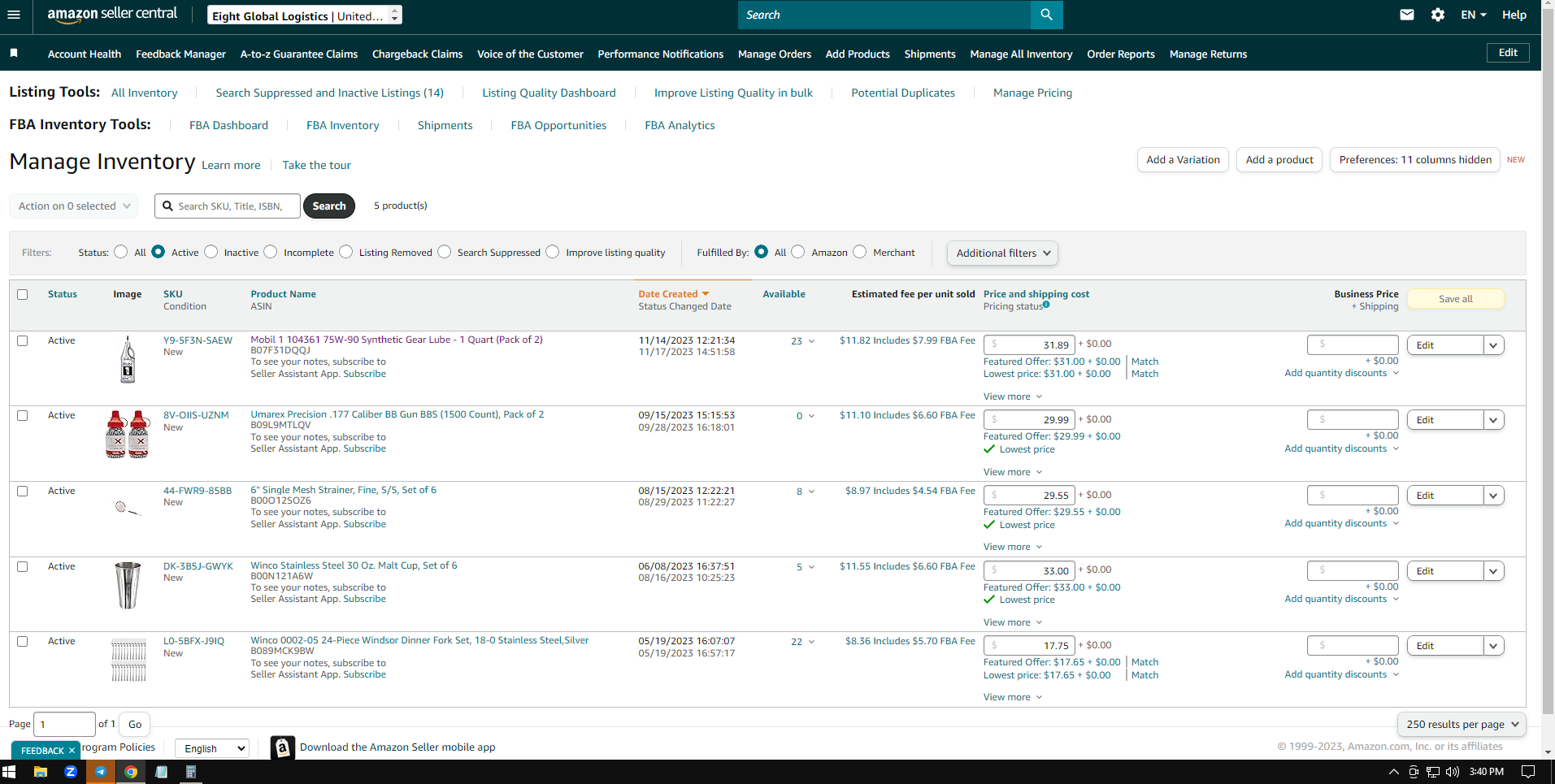The height and width of the screenshot is (784, 1555).
Task: Check the box for SKU DK-3B5J-GWYK
Action: [x=23, y=567]
